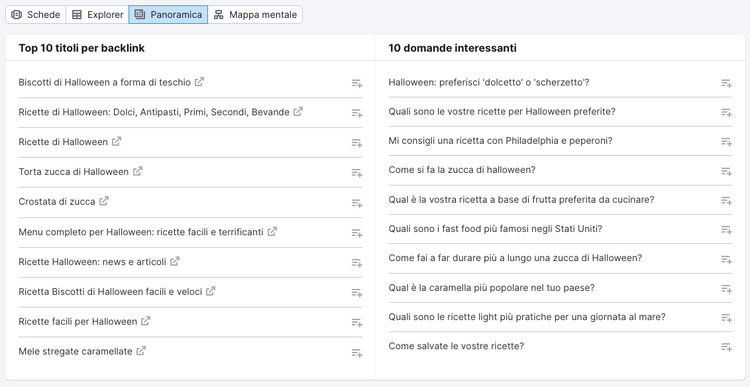Open 'Menu completo per Halloween' title link
The height and width of the screenshot is (387, 750).
141,232
